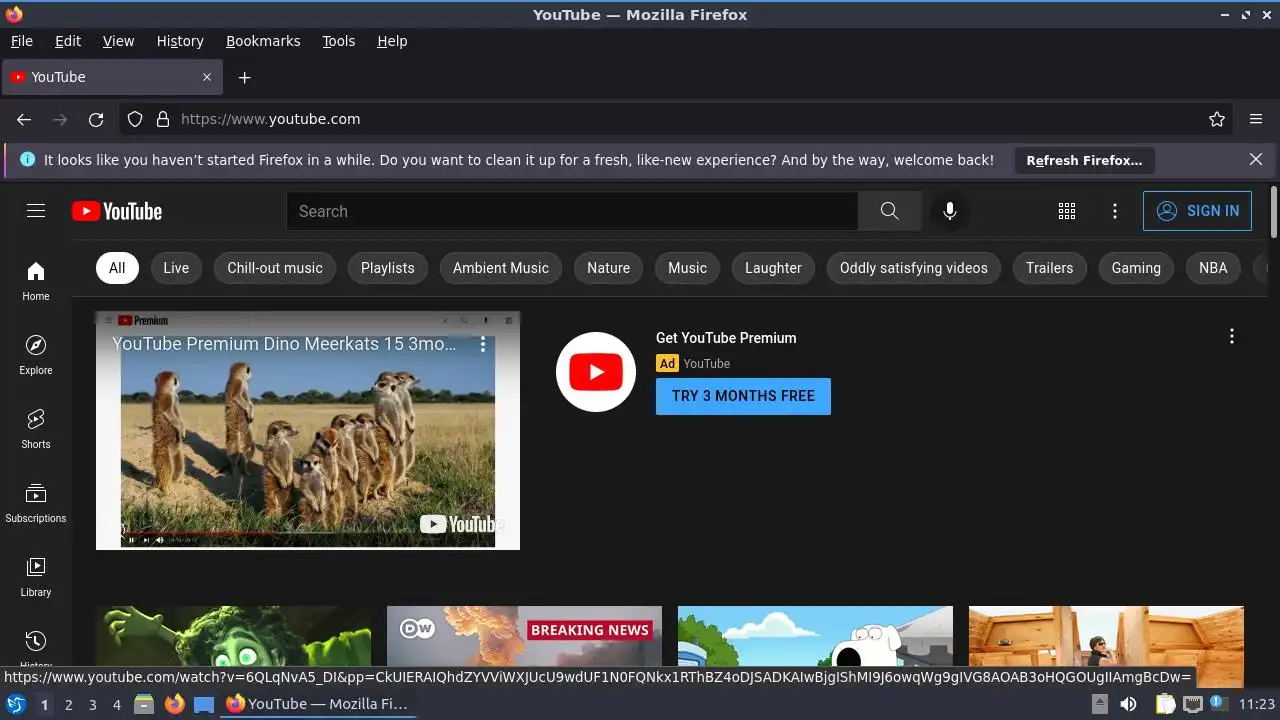Select the Playlists filter chip
This screenshot has width=1280, height=720.
387,268
